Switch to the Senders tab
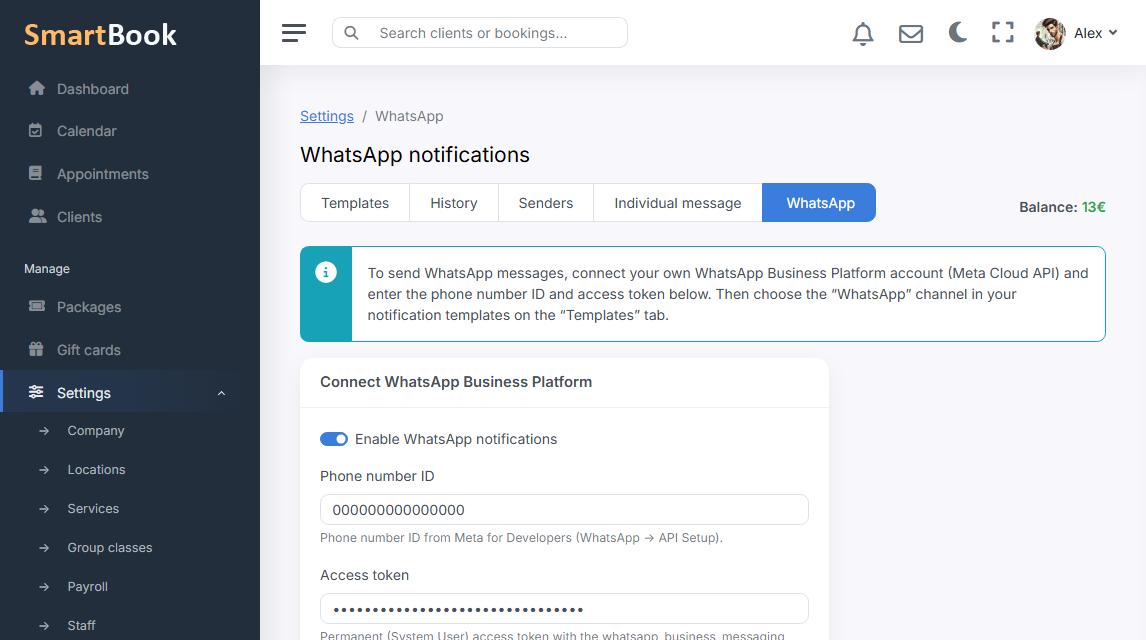This screenshot has width=1146, height=640. (546, 203)
